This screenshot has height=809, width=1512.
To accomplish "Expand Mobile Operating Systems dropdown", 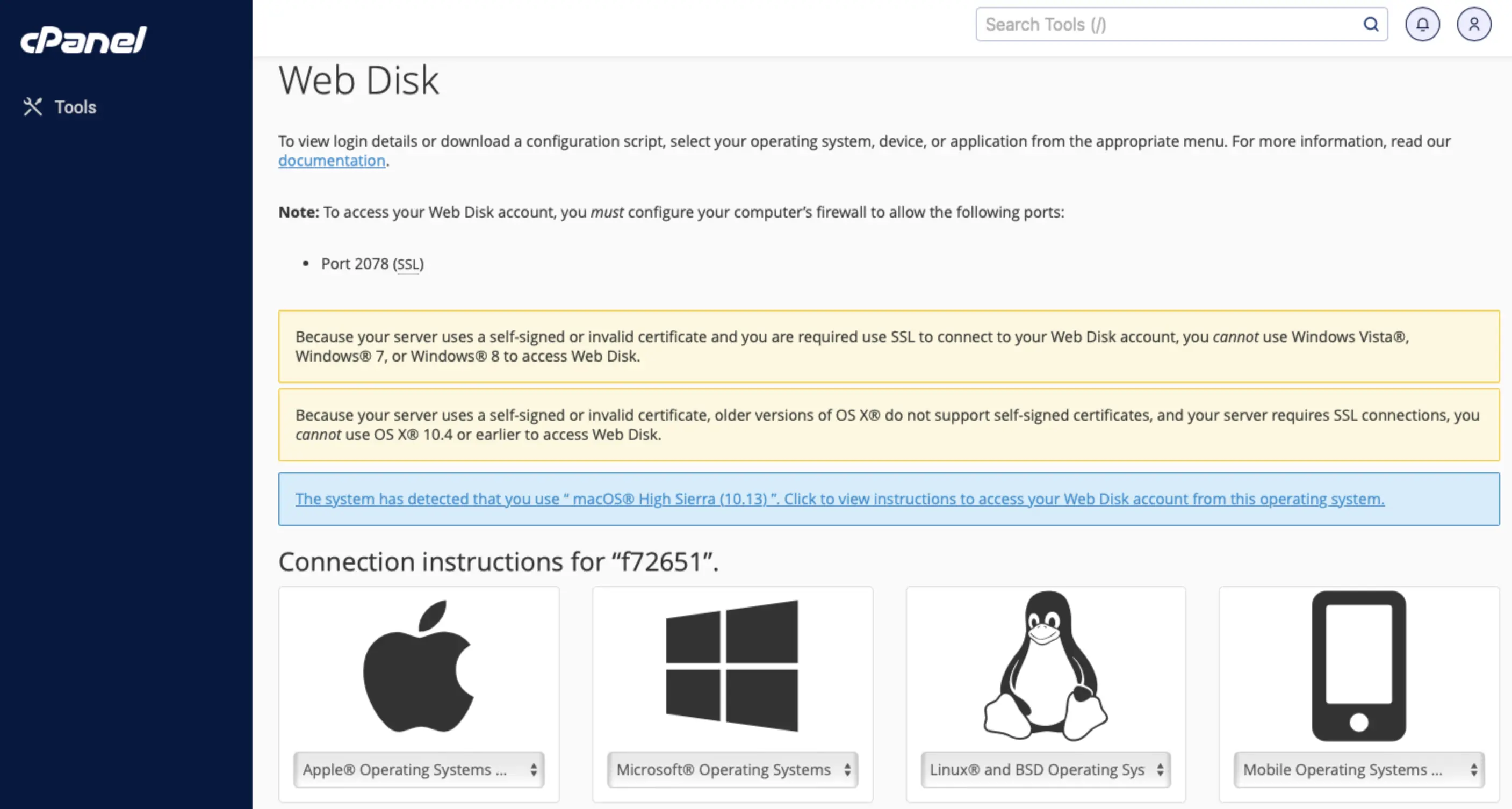I will [x=1359, y=770].
